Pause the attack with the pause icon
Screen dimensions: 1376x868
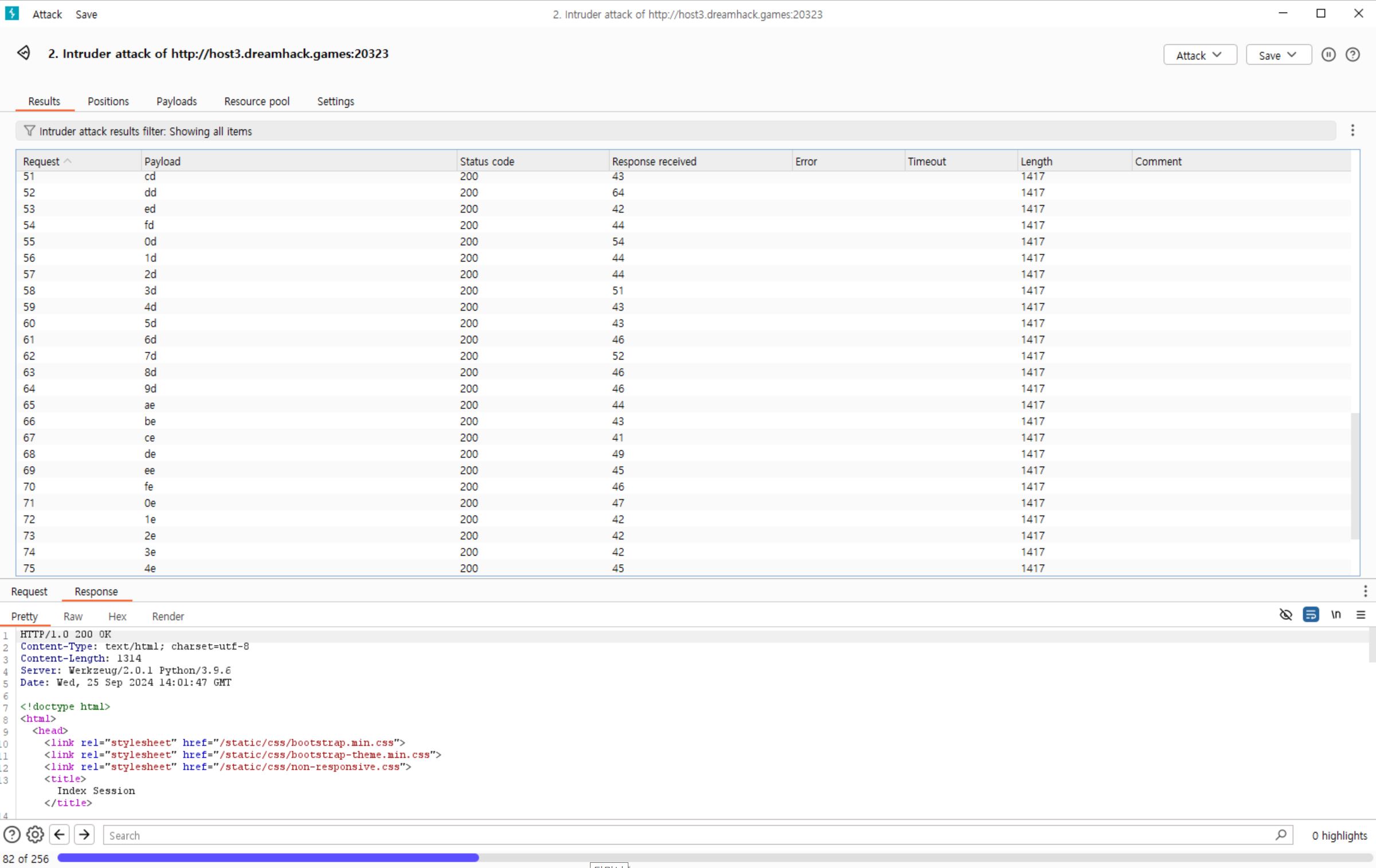coord(1328,55)
